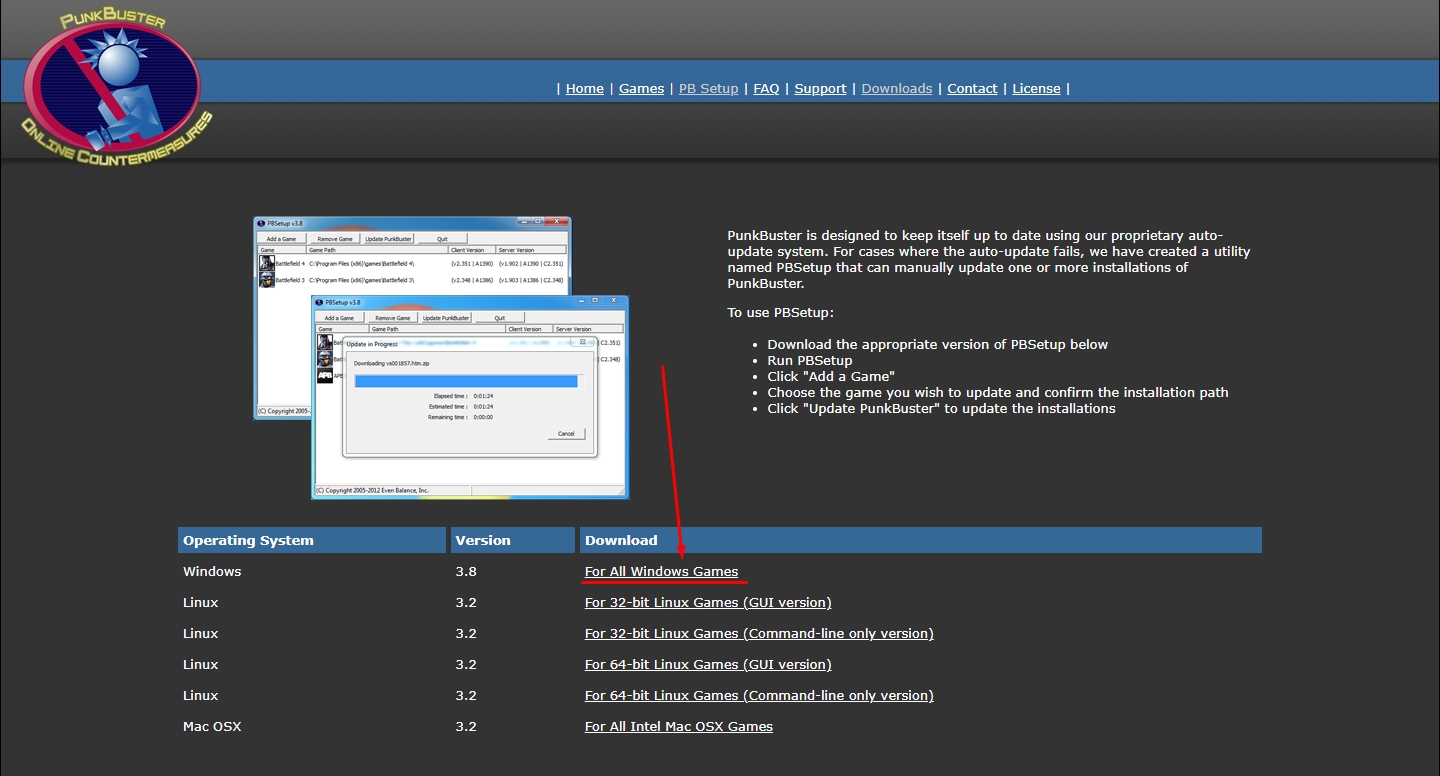Select the 3.8 version cell
Screen dimensions: 1440x776
pyautogui.click(x=466, y=572)
